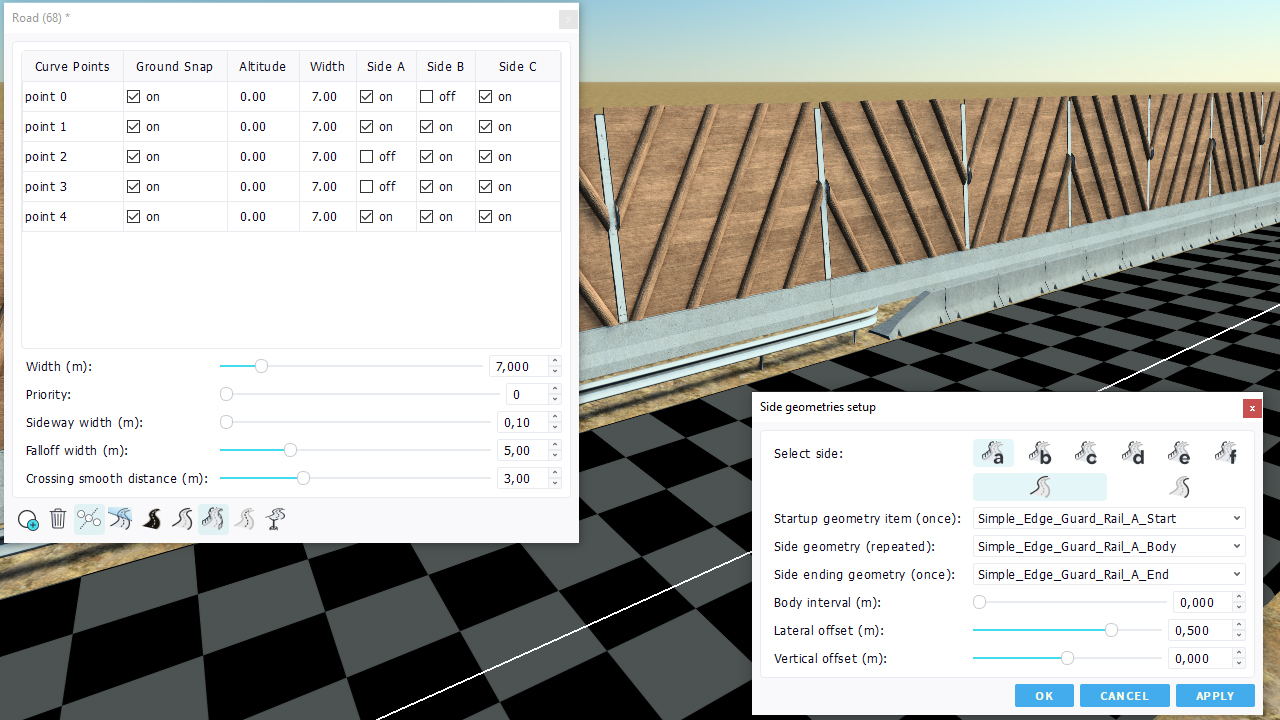The image size is (1280, 720).
Task: Expand Side geometry (repeated) dropdown
Action: (x=1109, y=546)
